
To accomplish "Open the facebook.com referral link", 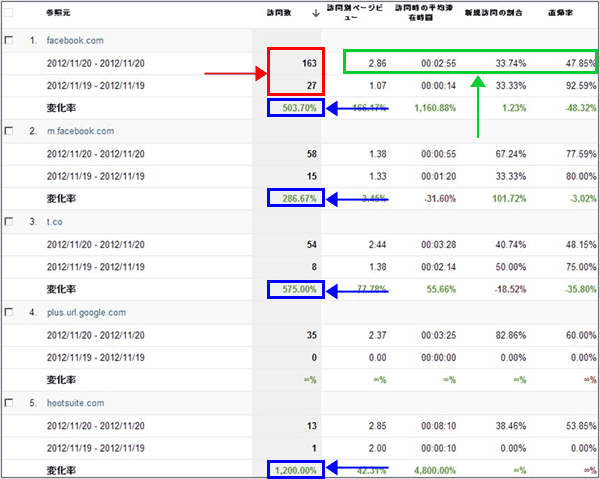I will click(75, 41).
